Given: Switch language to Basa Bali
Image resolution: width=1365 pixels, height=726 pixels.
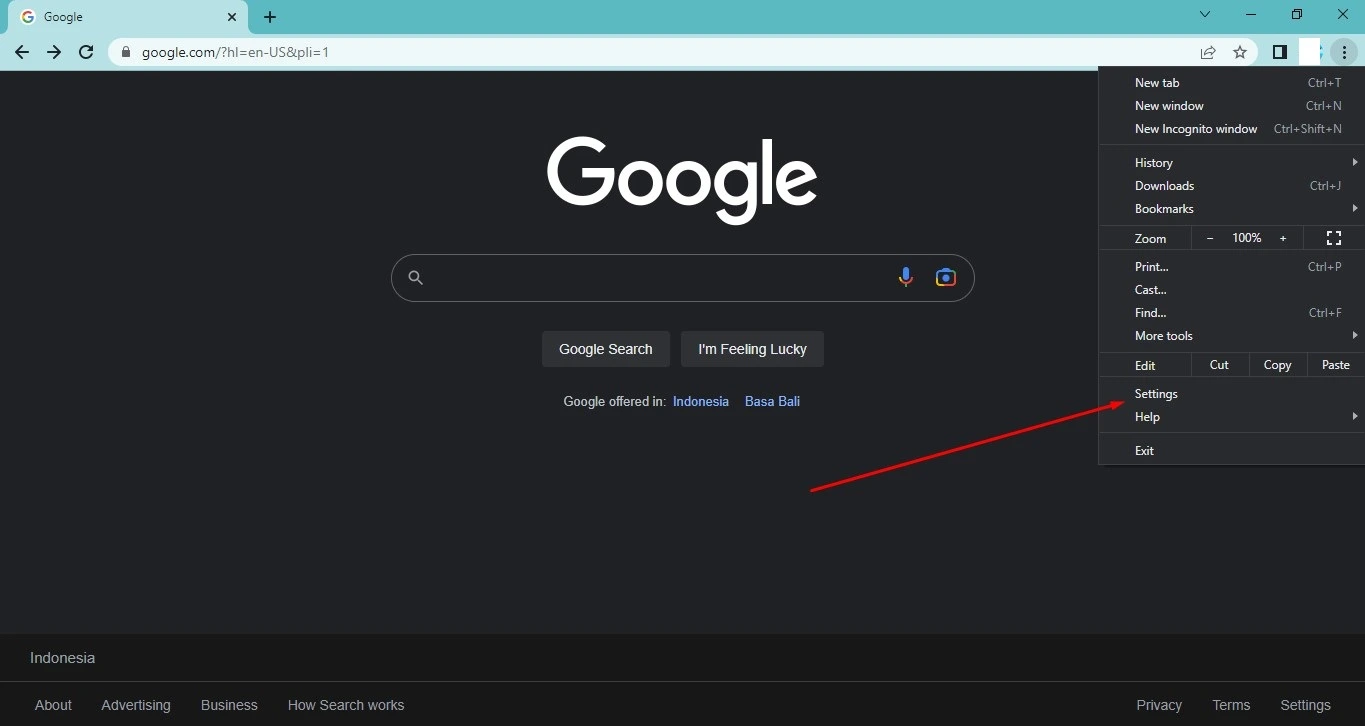Looking at the screenshot, I should tap(772, 401).
